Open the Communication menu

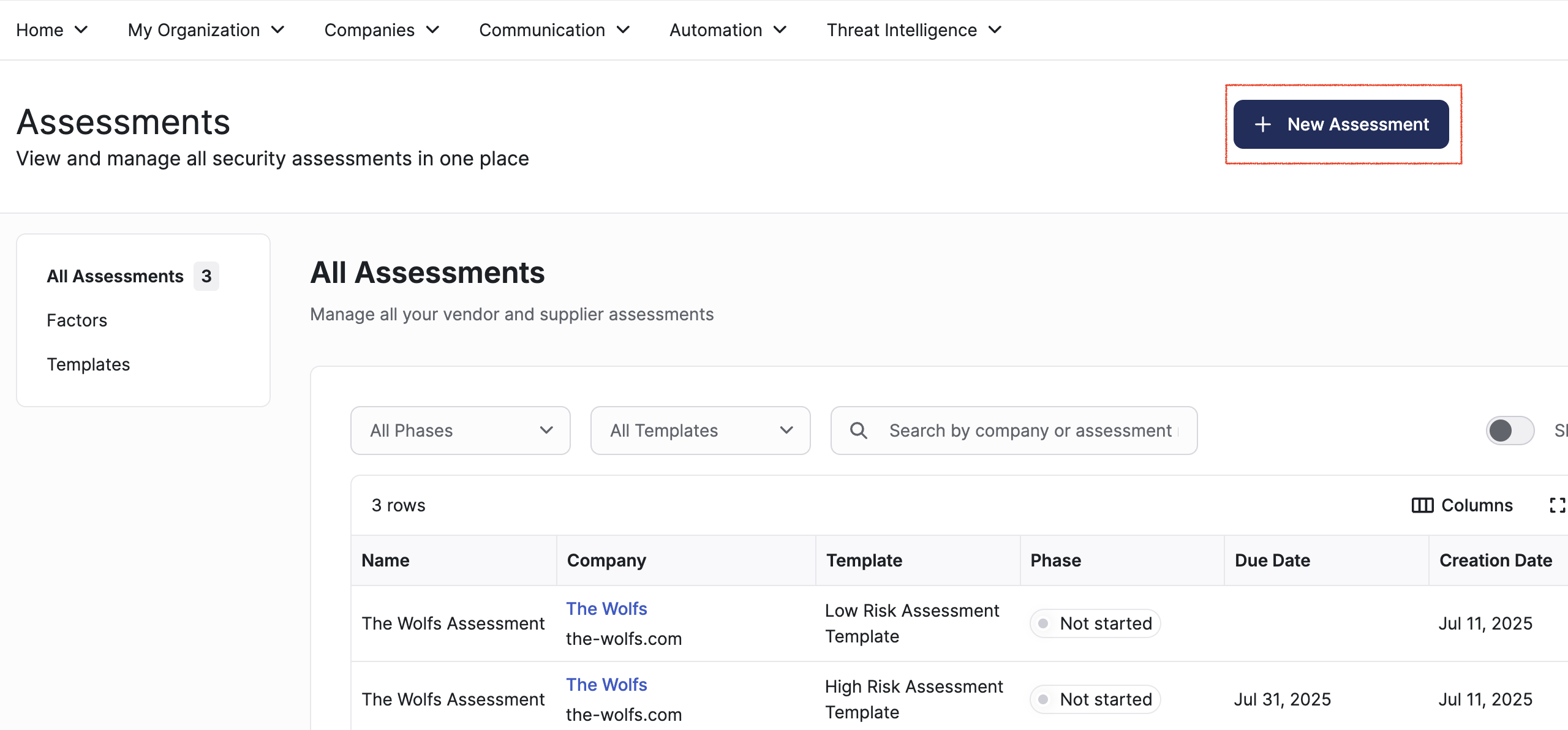(554, 30)
